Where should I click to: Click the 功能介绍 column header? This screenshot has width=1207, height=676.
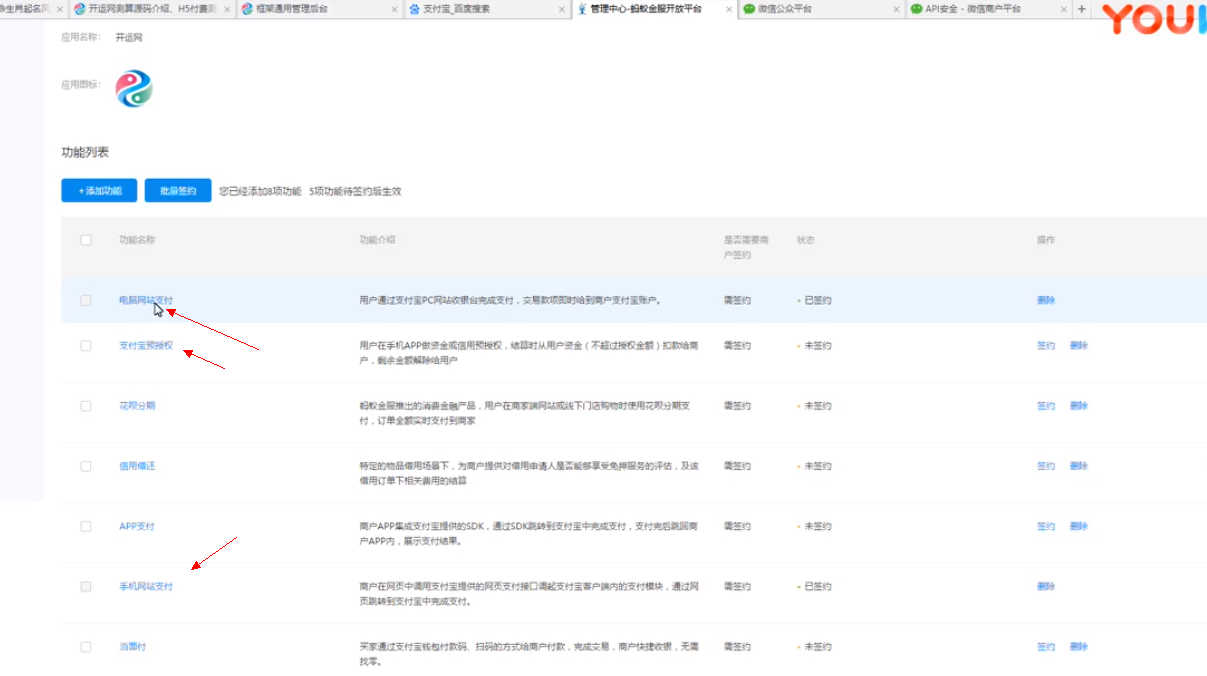(377, 240)
